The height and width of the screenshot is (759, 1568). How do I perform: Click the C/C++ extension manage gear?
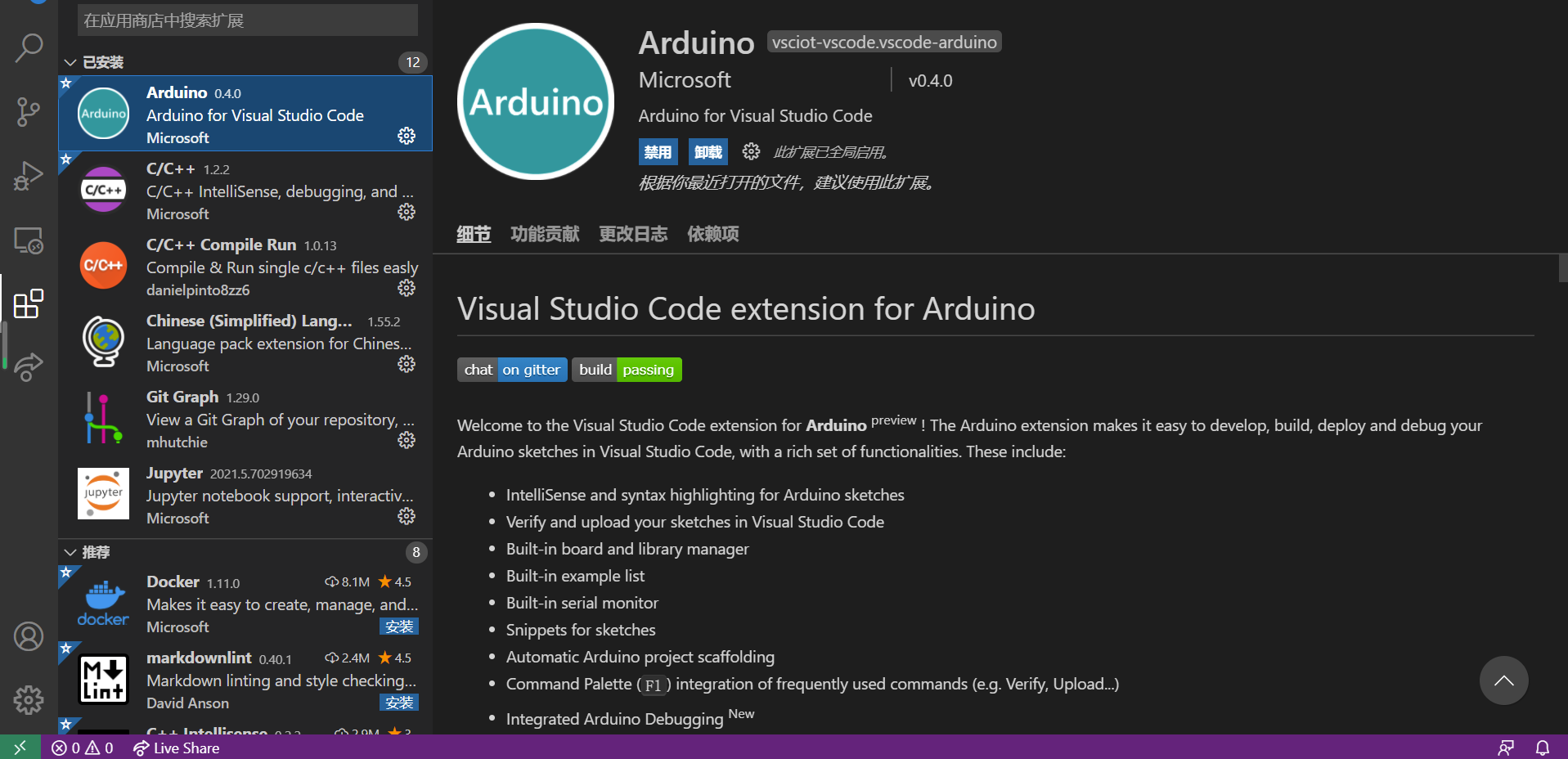pyautogui.click(x=407, y=212)
